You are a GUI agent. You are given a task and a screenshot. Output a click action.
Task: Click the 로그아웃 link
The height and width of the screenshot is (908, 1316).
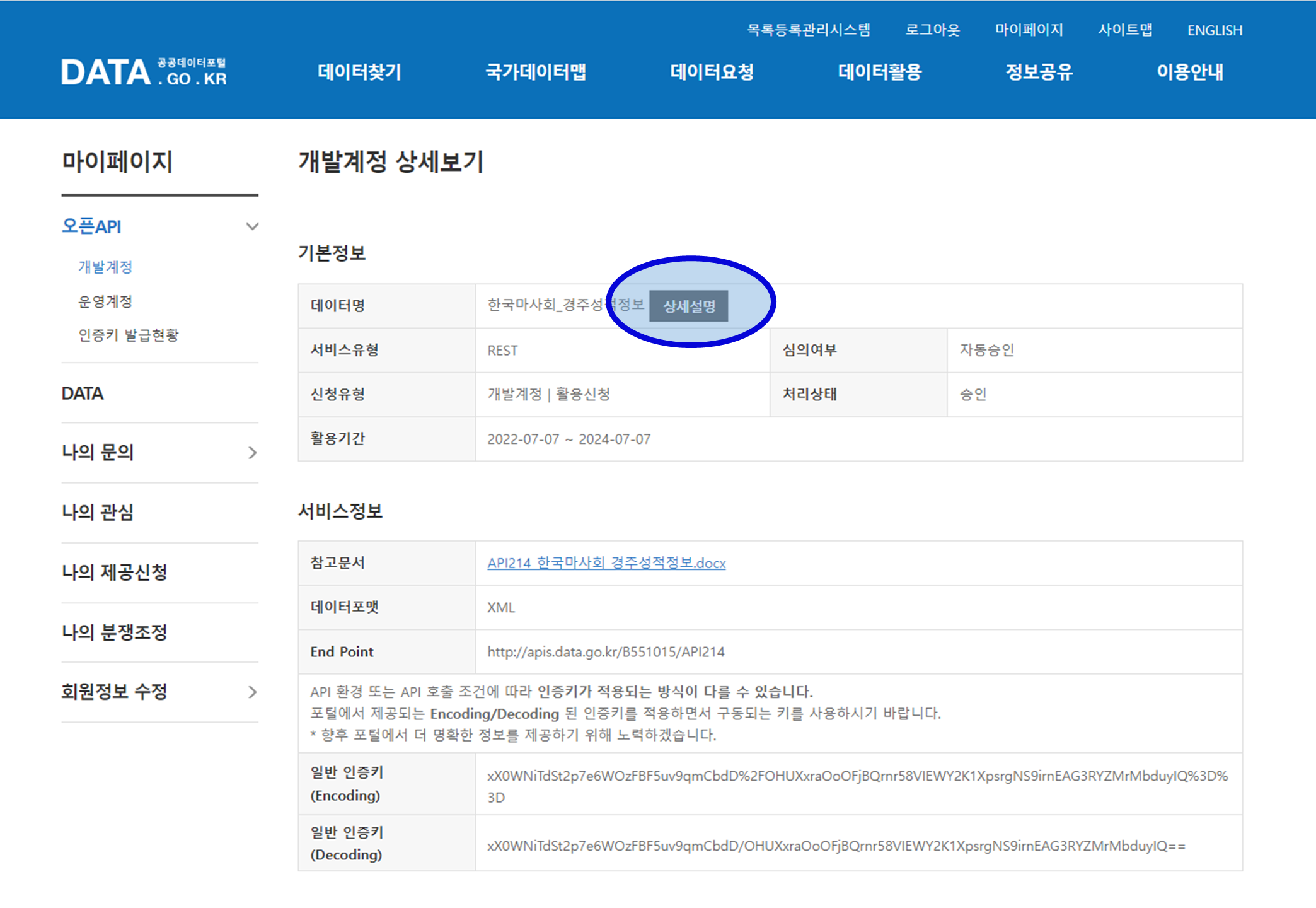tap(932, 30)
